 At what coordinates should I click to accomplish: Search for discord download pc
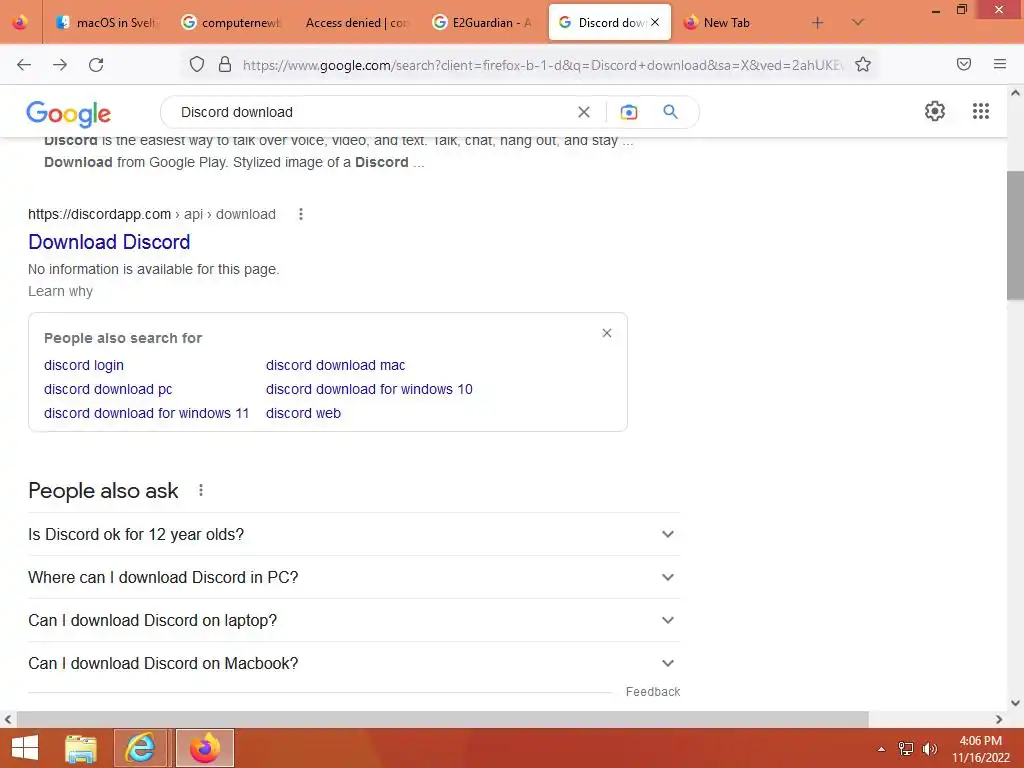coord(108,389)
